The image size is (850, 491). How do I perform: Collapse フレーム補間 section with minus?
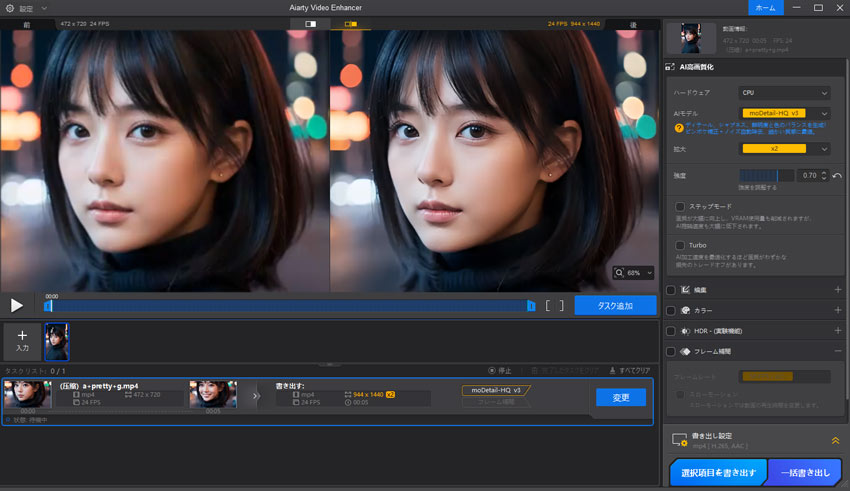coord(838,352)
